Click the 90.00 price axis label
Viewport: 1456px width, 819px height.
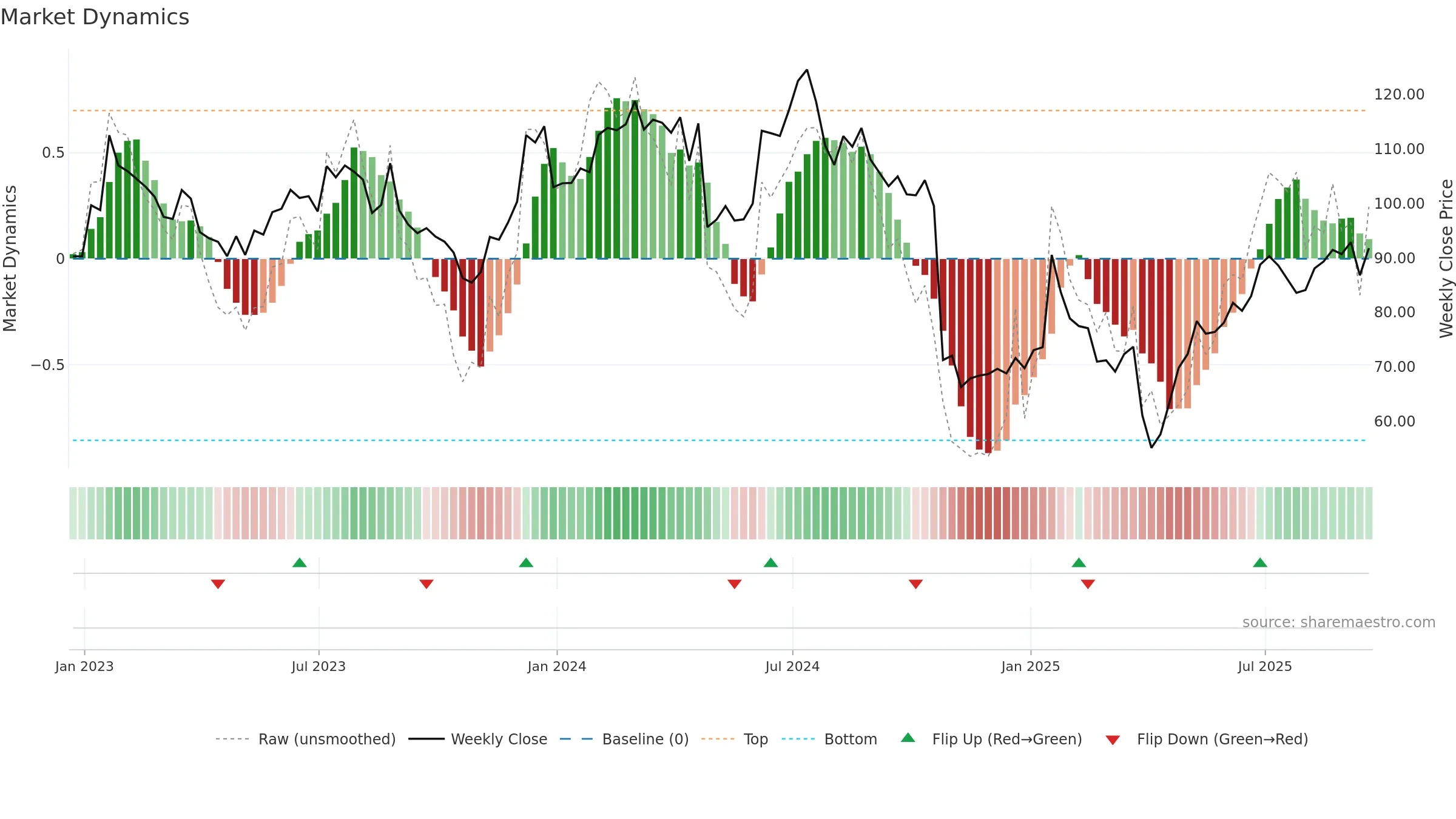coord(1395,258)
